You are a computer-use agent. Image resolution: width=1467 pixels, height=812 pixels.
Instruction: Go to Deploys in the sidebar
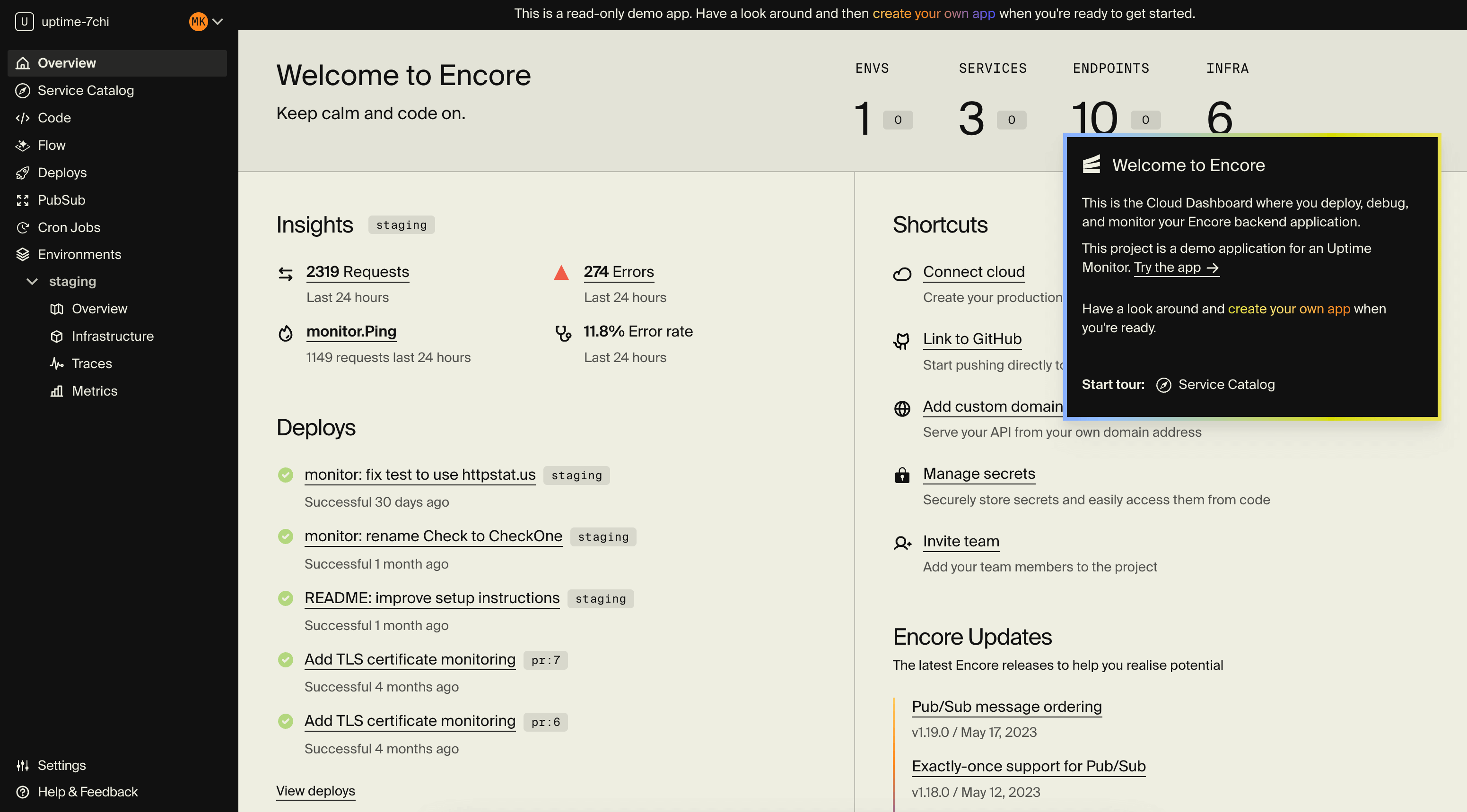click(117, 173)
